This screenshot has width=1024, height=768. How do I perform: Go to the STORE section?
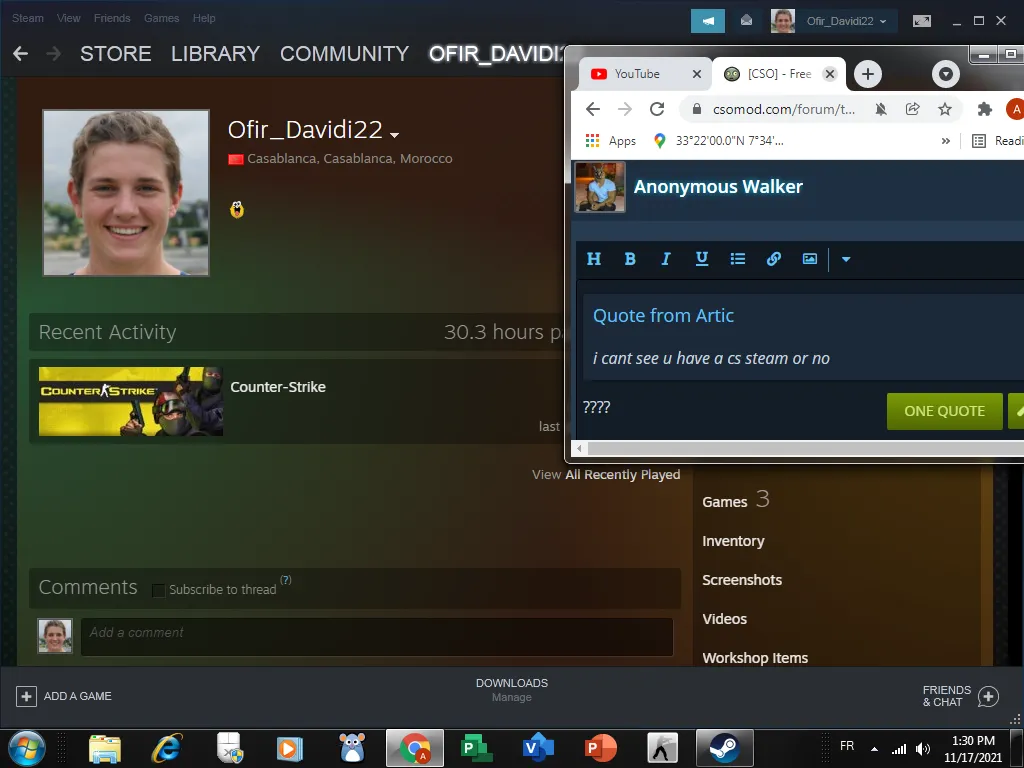coord(116,54)
